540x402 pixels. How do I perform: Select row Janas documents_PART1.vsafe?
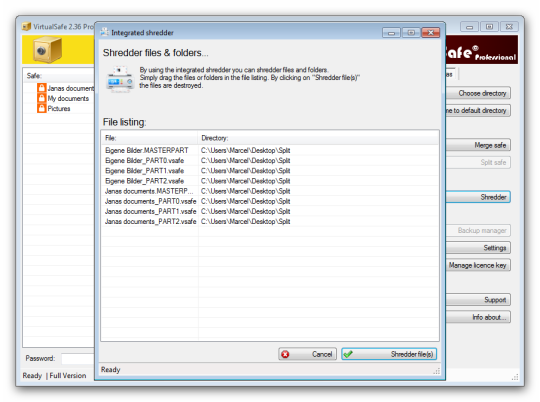pos(270,212)
